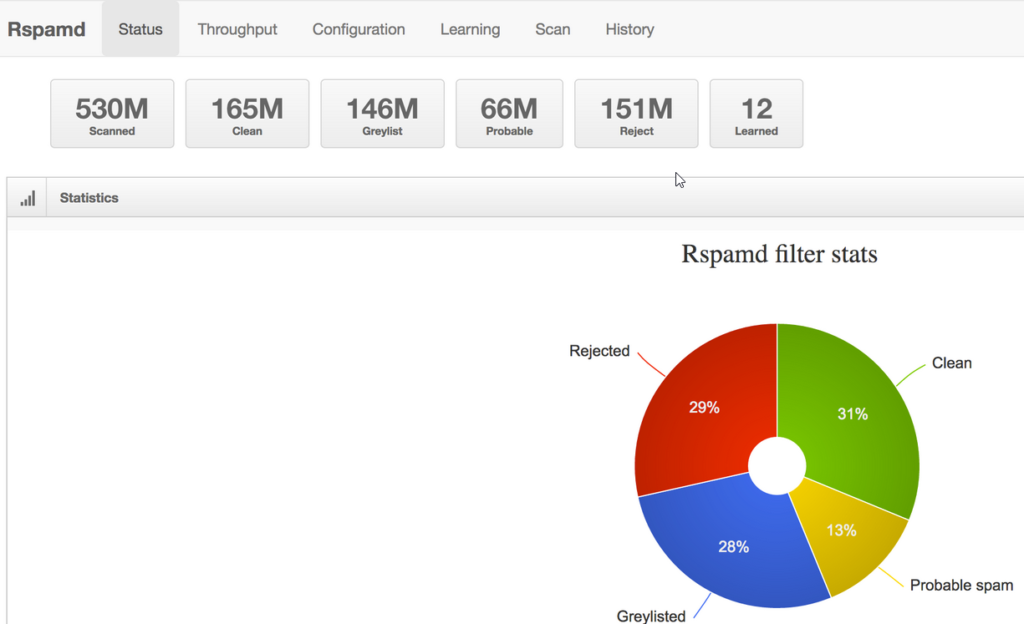
Task: Open the History tab
Action: tap(629, 29)
